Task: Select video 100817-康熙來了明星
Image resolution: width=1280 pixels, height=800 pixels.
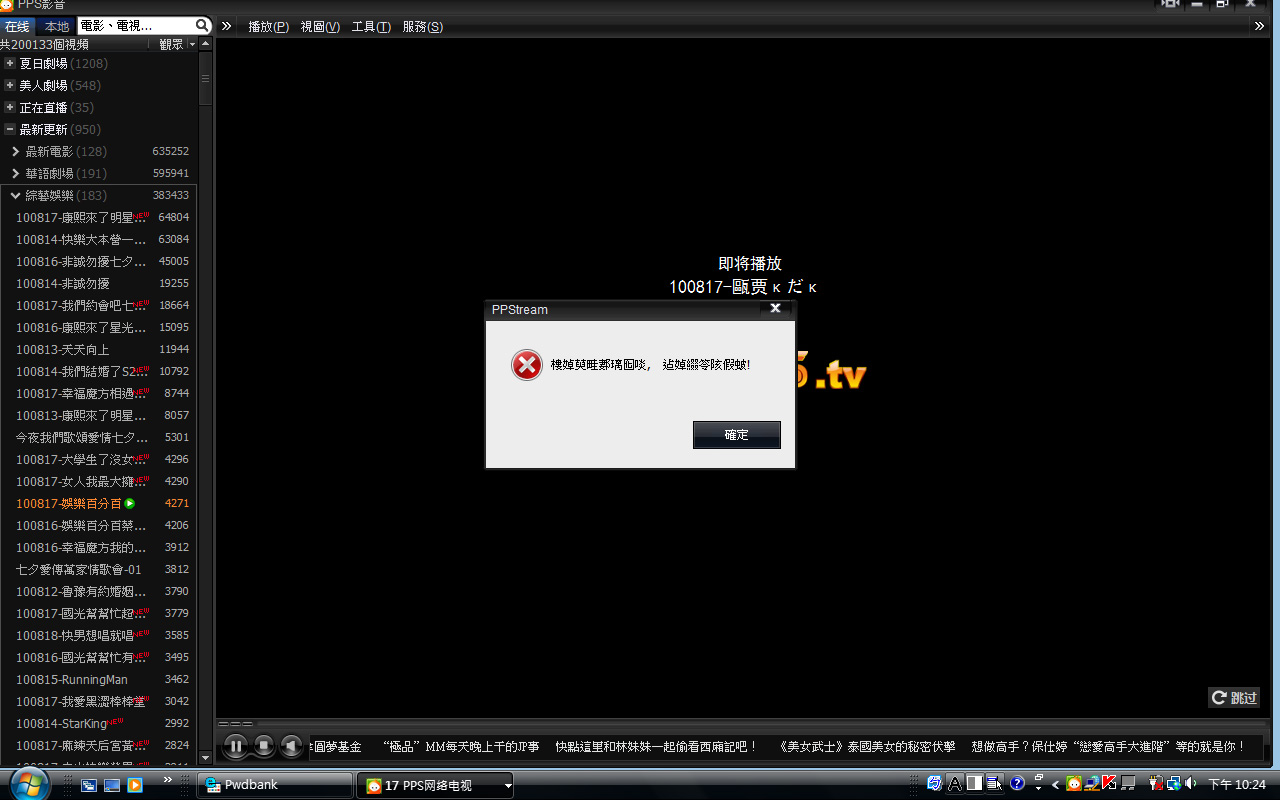Action: (99, 217)
